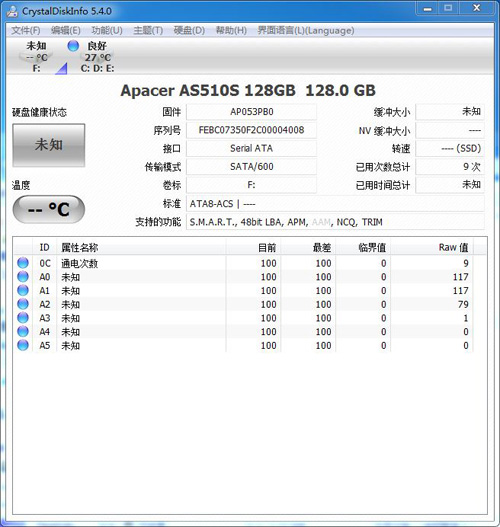The image size is (500, 527).
Task: Click the CrystalDiskInfo app icon in title bar
Action: (x=12, y=11)
